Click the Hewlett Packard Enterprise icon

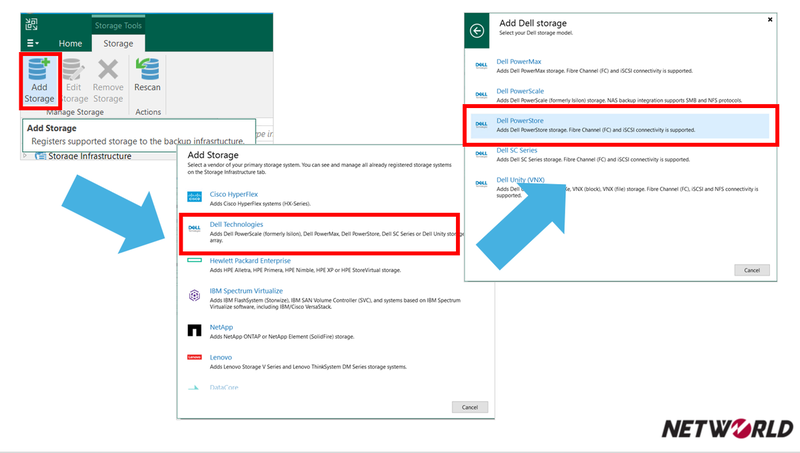(x=194, y=260)
